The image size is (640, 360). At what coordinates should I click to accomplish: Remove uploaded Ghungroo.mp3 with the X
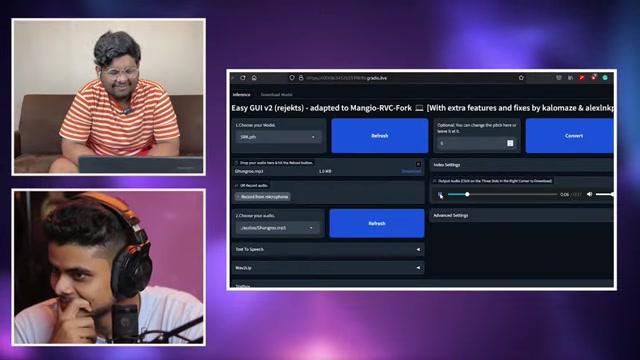point(418,164)
